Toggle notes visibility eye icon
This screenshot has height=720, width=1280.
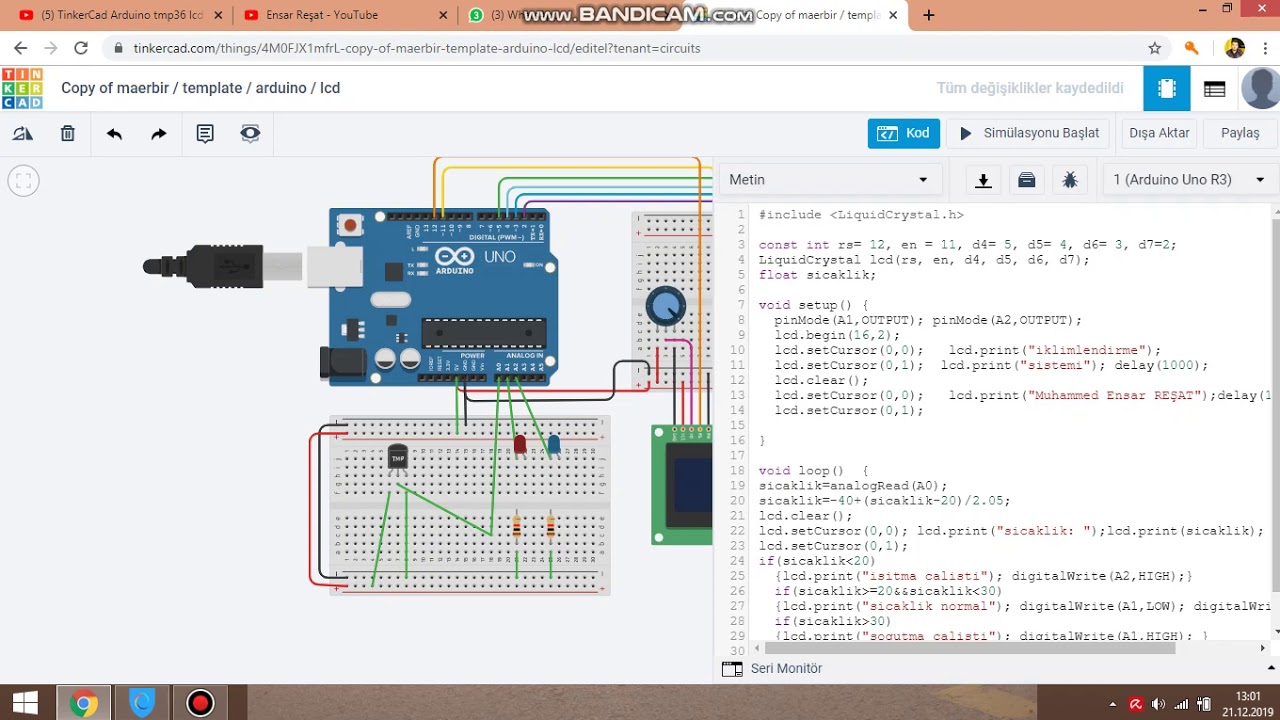(250, 133)
